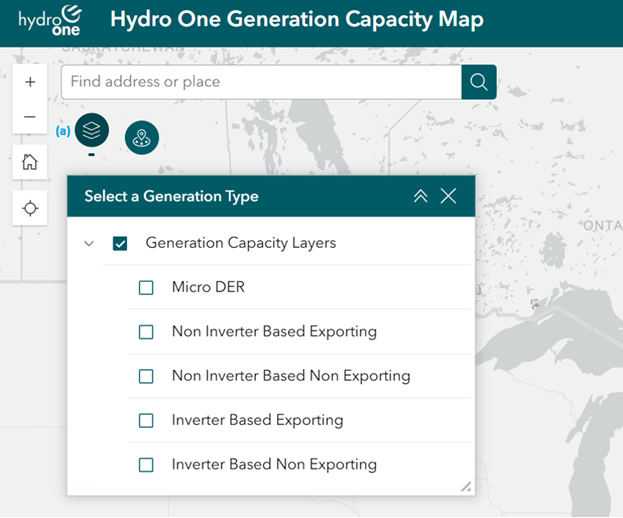Close the Select a Generation Type panel
Image resolution: width=623 pixels, height=518 pixels.
click(448, 196)
